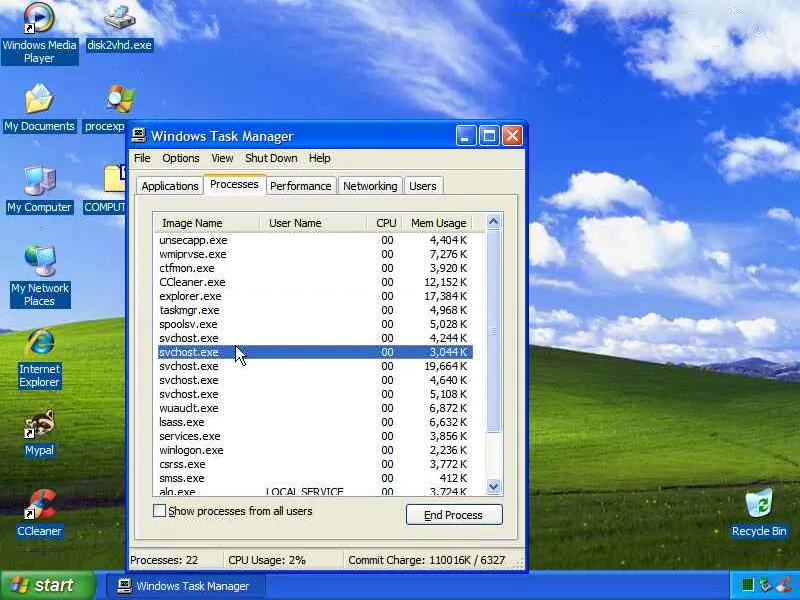800x600 pixels.
Task: Switch to the Networking tab
Action: (x=370, y=186)
